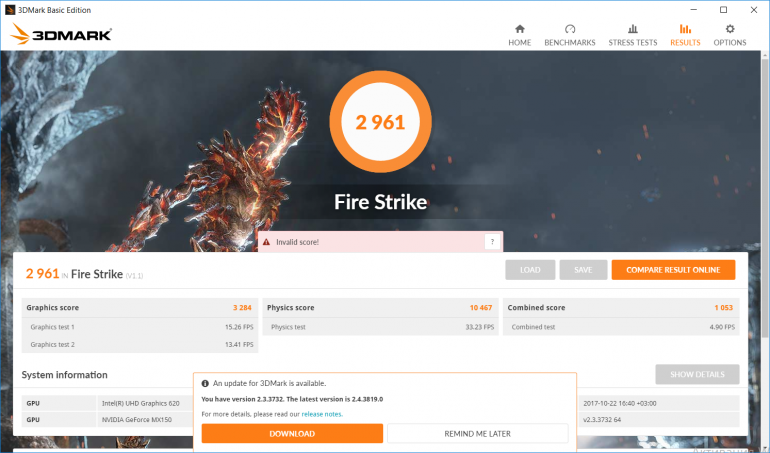
Task: Click version v2.3.3732 64 cell
Action: point(602,420)
